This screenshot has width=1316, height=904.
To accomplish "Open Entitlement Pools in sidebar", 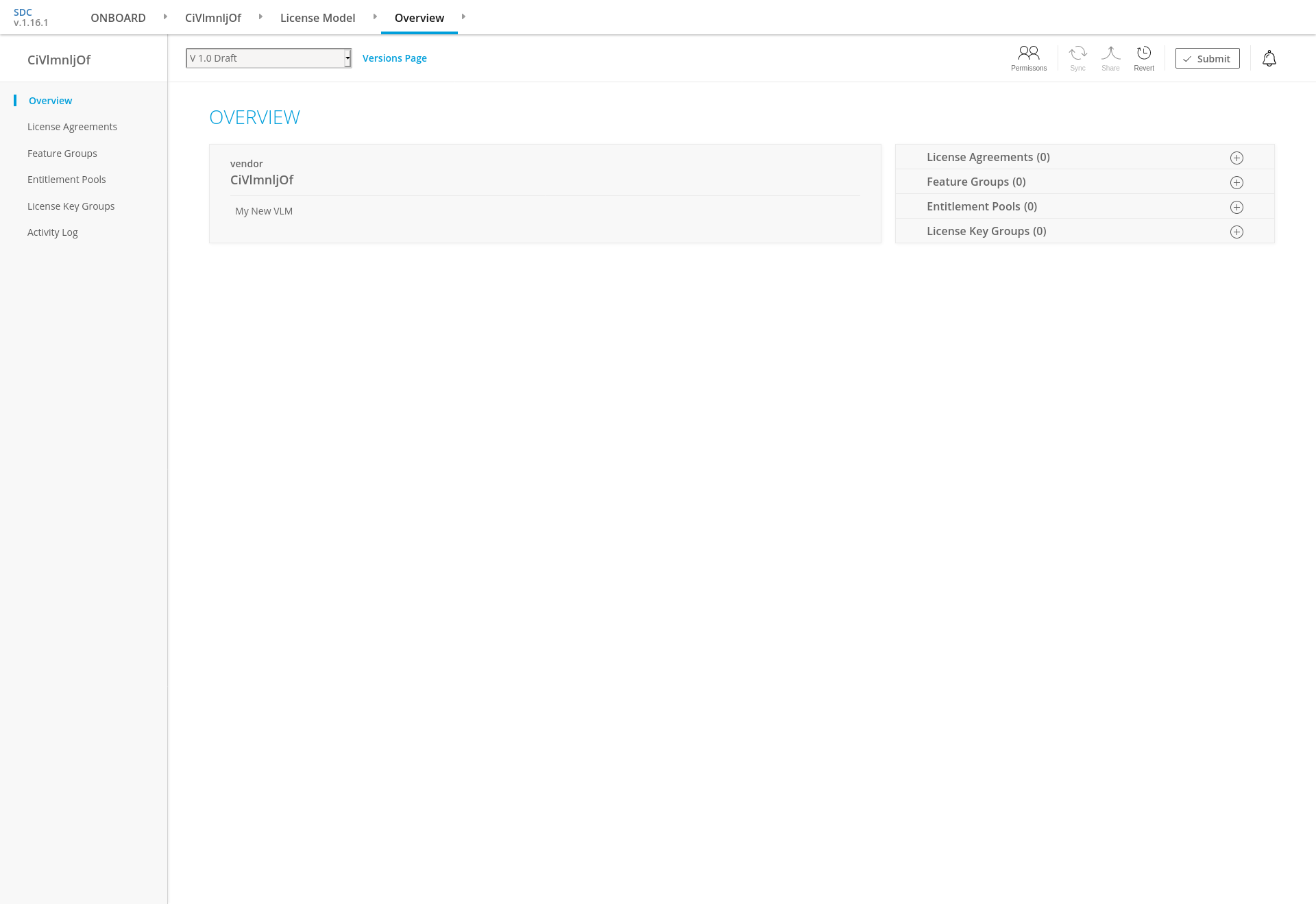I will pyautogui.click(x=66, y=180).
